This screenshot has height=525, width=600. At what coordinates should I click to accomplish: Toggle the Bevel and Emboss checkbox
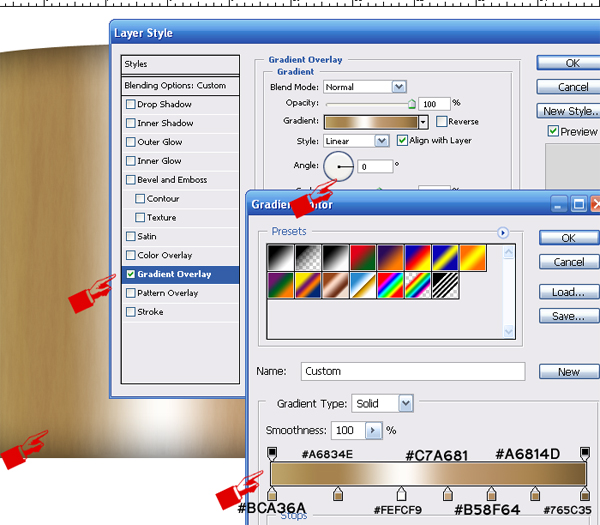[x=130, y=179]
